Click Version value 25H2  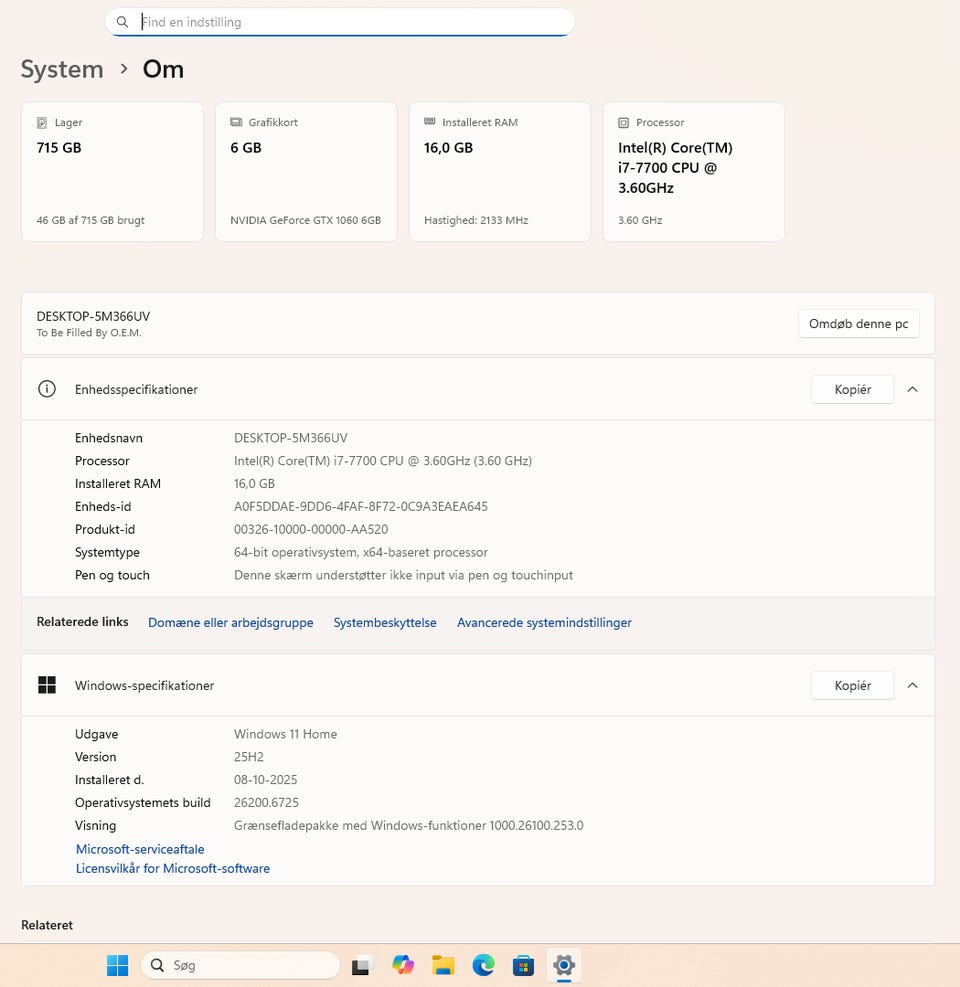point(249,757)
